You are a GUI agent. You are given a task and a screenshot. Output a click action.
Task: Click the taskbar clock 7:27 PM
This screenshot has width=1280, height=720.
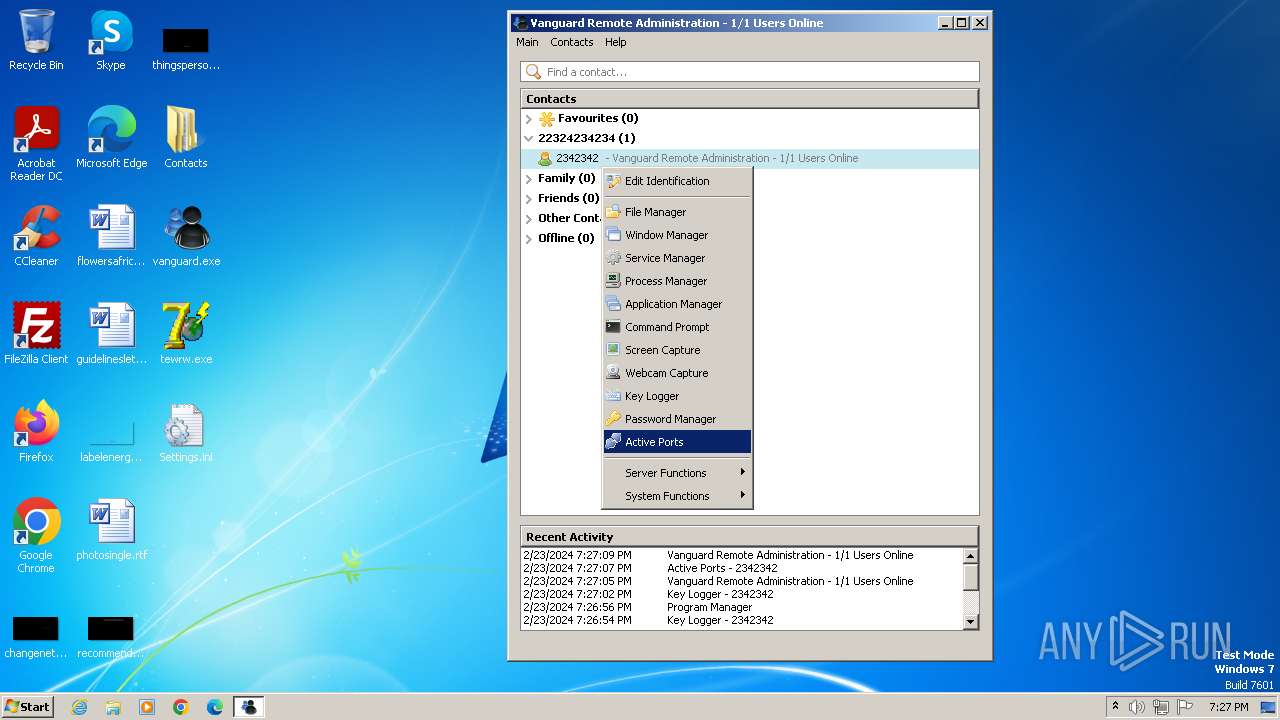pos(1229,707)
